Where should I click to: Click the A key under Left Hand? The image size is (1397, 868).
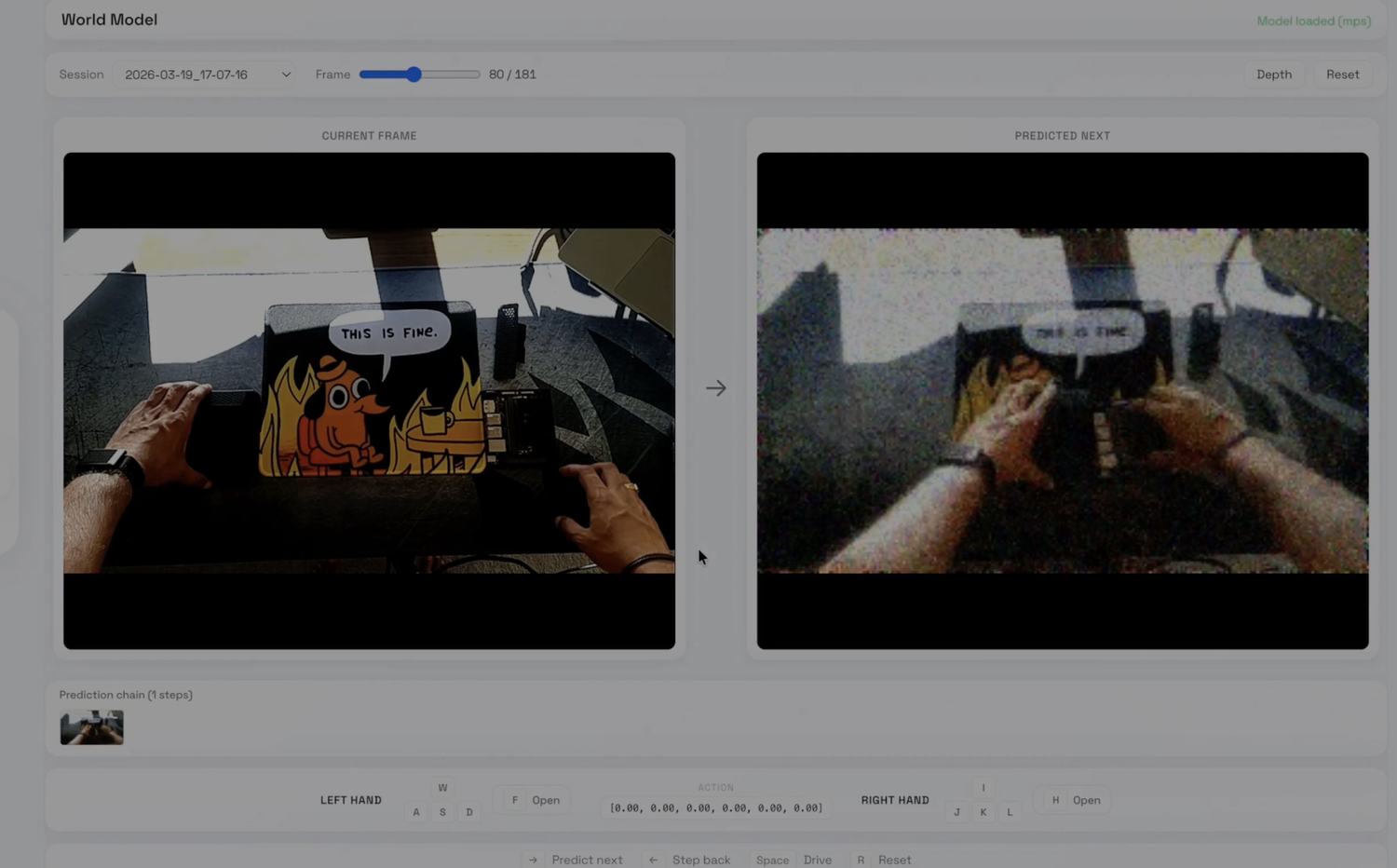click(x=416, y=812)
